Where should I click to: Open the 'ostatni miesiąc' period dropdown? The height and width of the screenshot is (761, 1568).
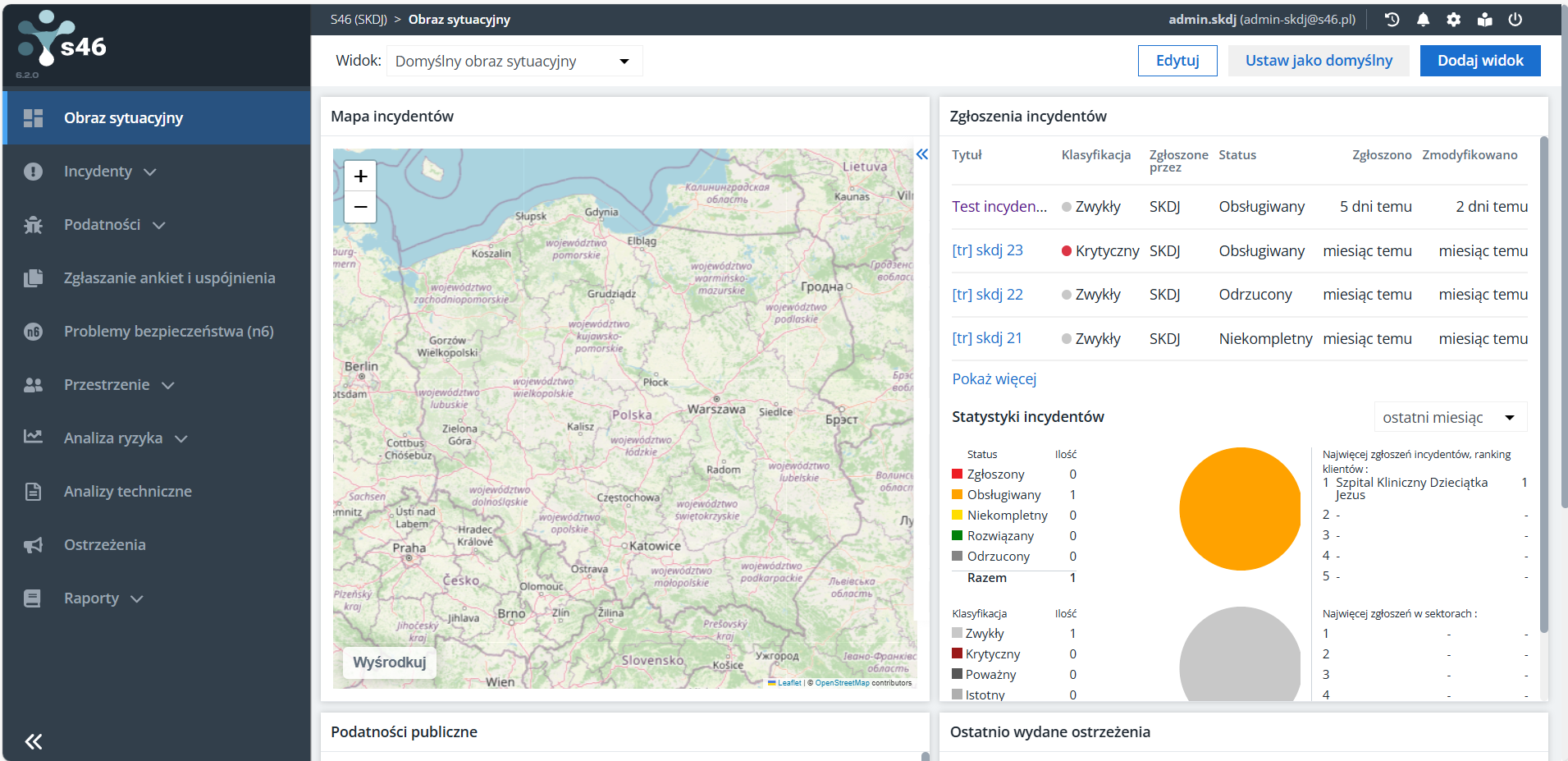1449,418
